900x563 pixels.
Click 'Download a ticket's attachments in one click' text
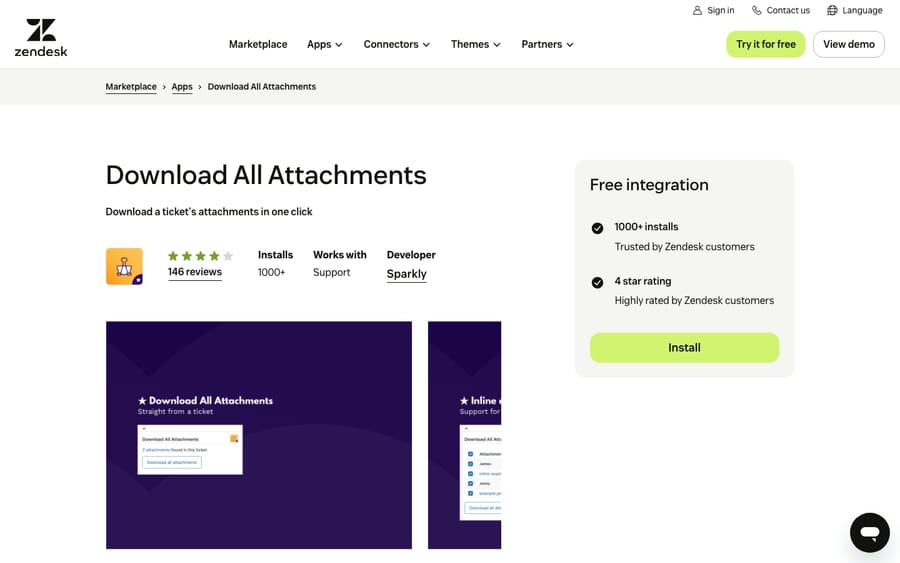click(209, 212)
